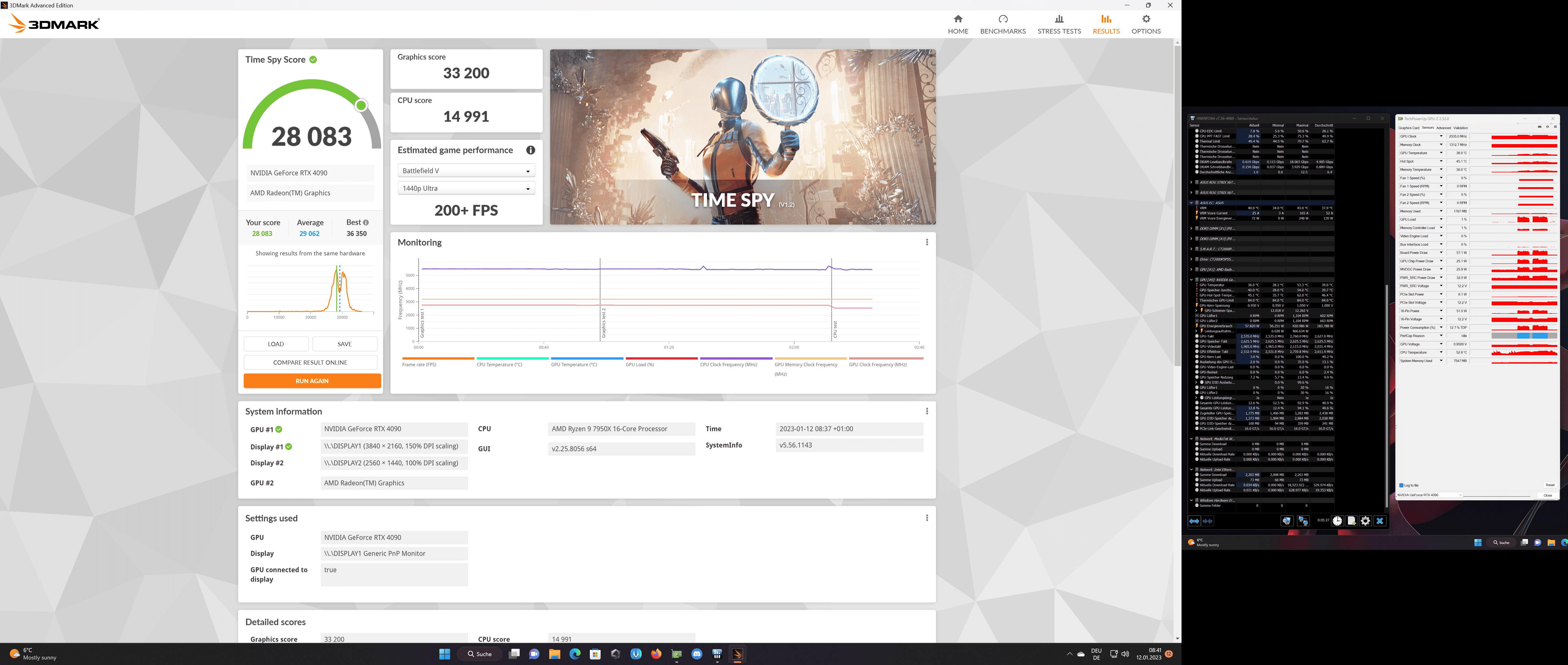Viewport: 1568px width, 665px height.
Task: Open the GPU Clock sensor dropdown in GPU-Z
Action: pyautogui.click(x=1441, y=136)
